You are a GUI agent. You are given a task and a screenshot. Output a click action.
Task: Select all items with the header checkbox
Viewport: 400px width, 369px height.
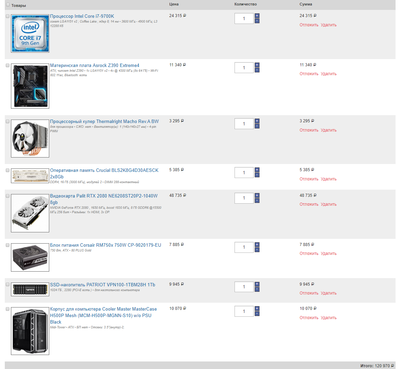pos(8,5)
